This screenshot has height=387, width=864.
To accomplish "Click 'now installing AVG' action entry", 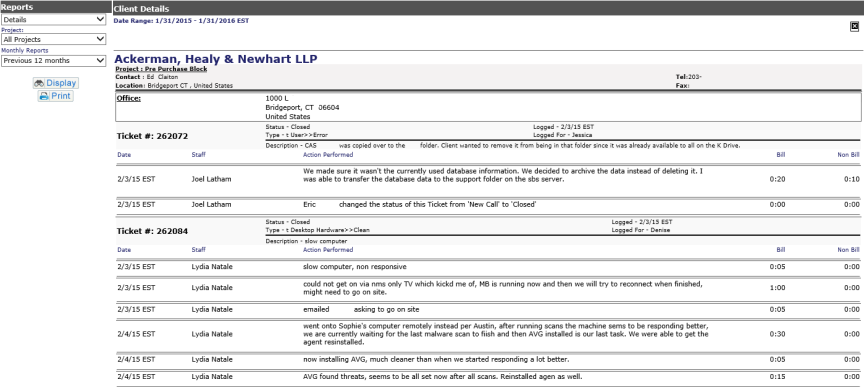I will [x=436, y=359].
